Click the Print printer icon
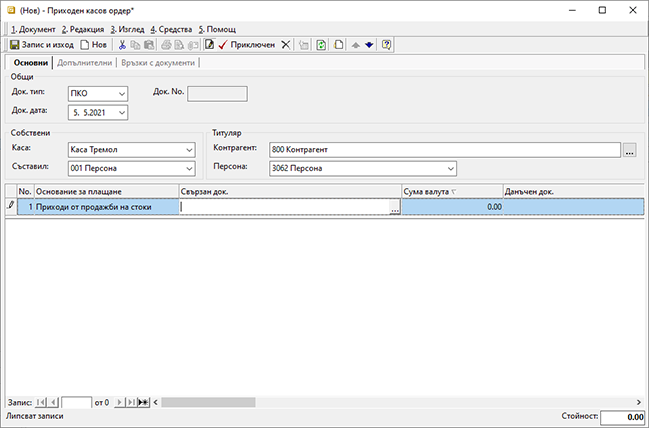 (x=166, y=45)
